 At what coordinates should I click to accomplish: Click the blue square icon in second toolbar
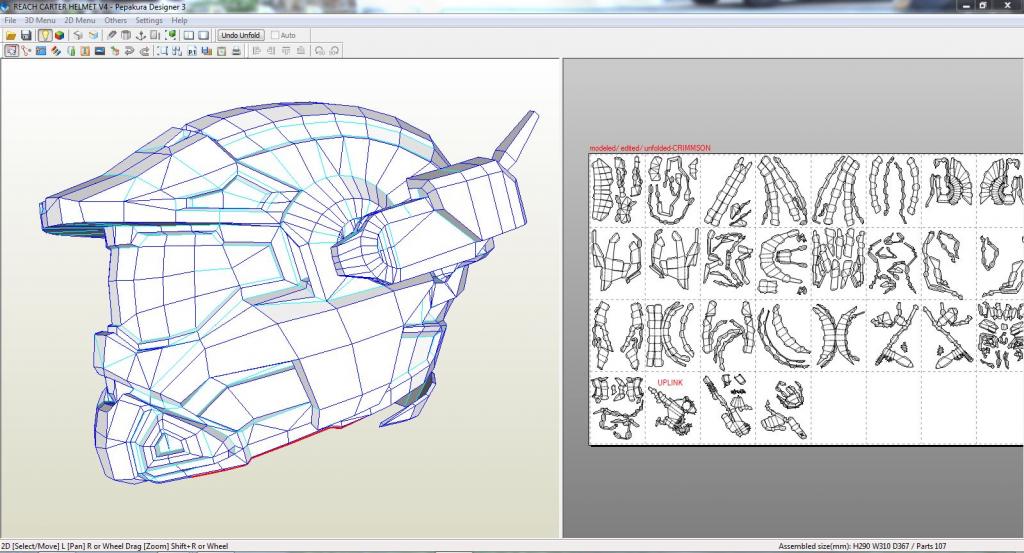point(41,50)
